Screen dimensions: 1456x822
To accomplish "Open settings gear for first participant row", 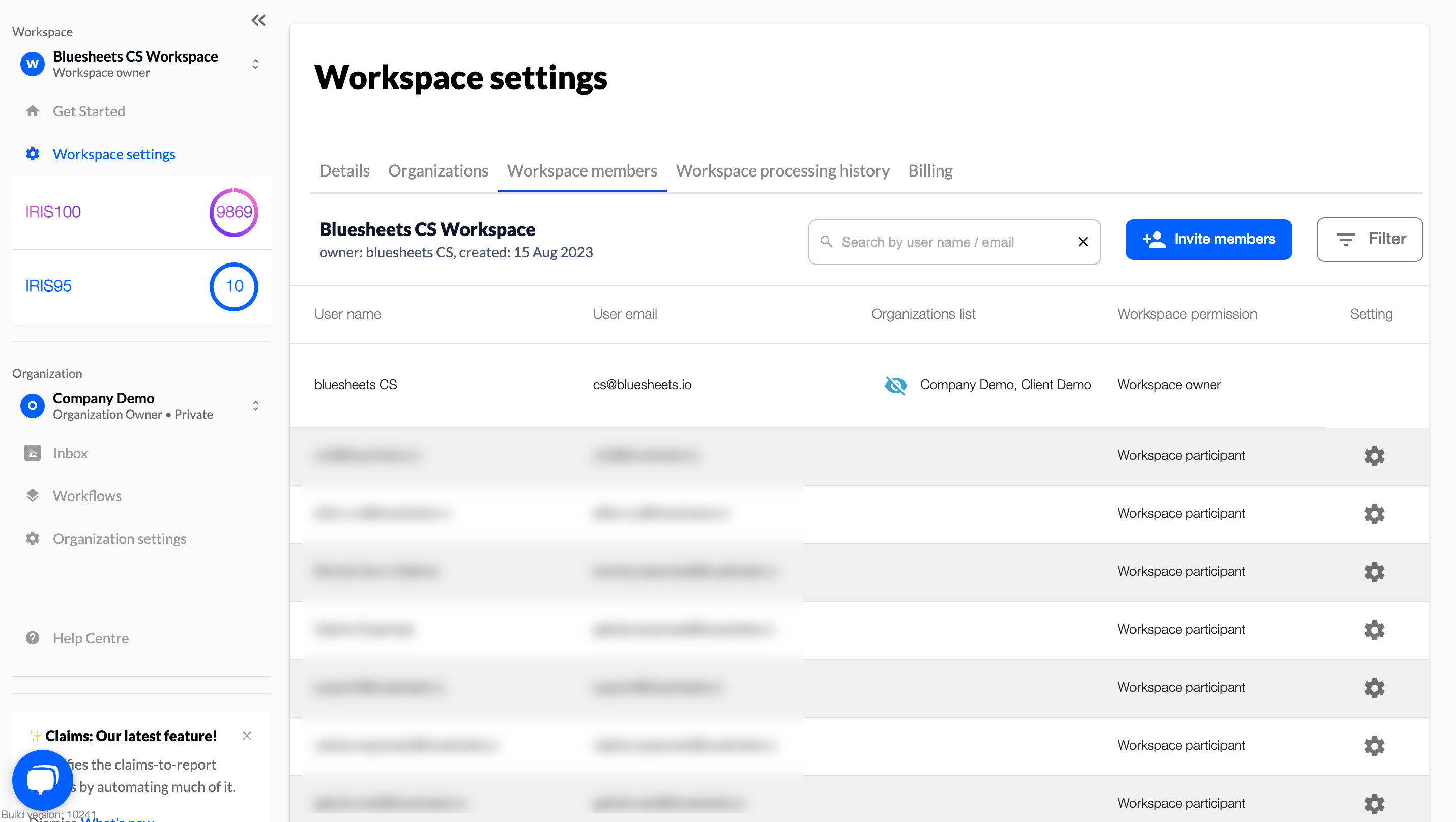I will tap(1374, 456).
